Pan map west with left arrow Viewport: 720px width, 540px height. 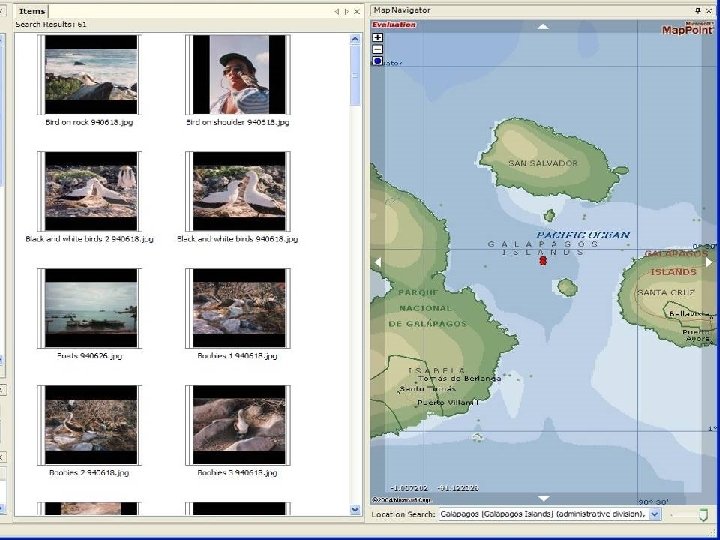click(x=378, y=262)
